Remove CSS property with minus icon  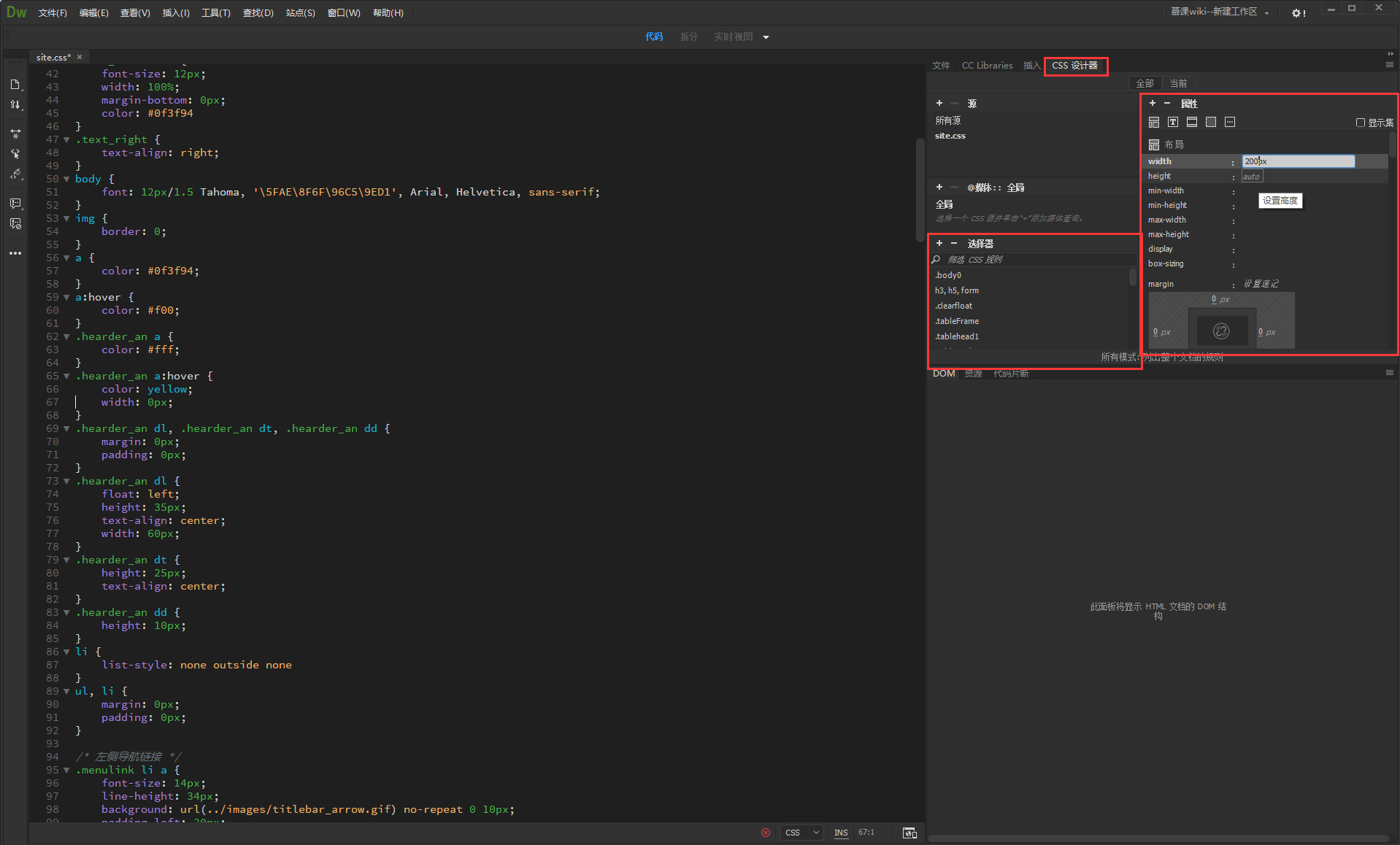(1167, 104)
